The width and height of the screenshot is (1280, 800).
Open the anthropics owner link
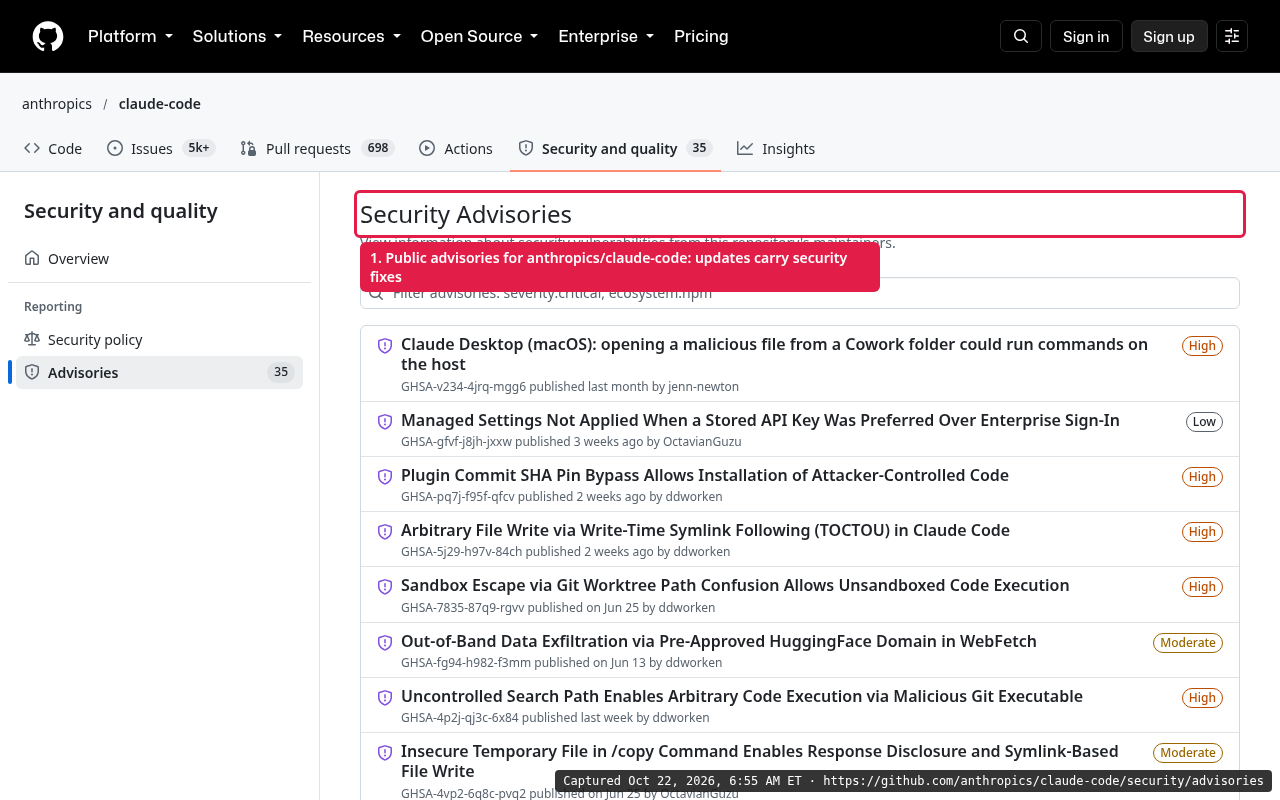click(x=57, y=104)
